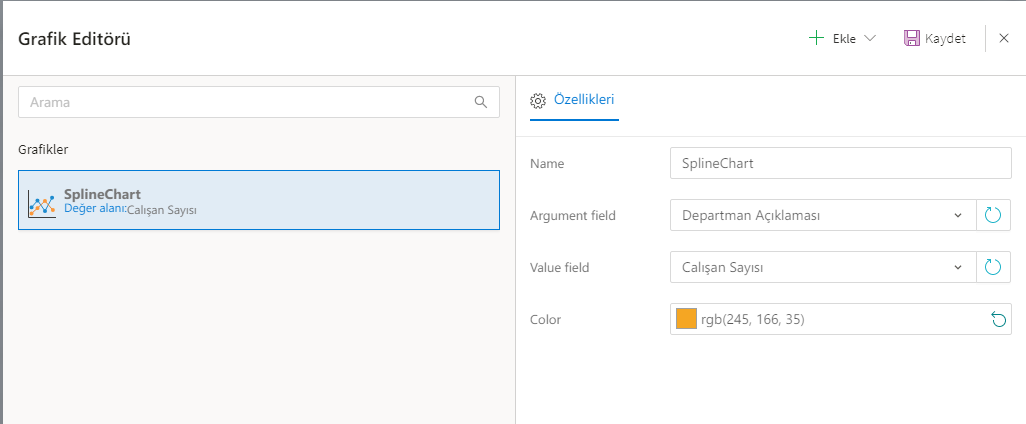Select the SplineChart title in Grafikler list

(x=102, y=194)
